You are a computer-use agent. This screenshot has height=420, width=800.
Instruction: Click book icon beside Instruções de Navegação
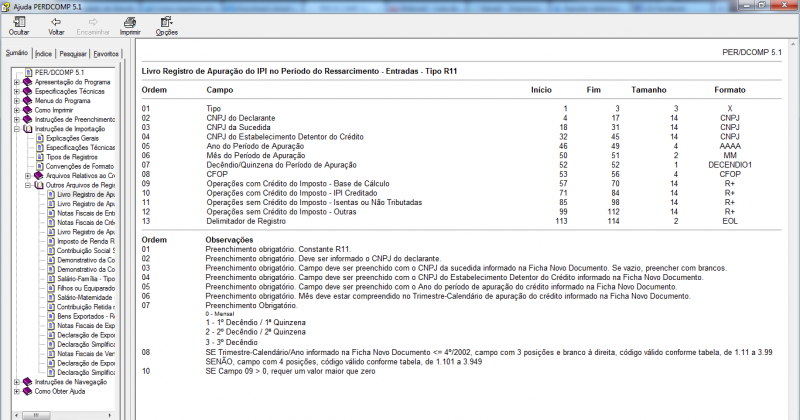click(28, 382)
